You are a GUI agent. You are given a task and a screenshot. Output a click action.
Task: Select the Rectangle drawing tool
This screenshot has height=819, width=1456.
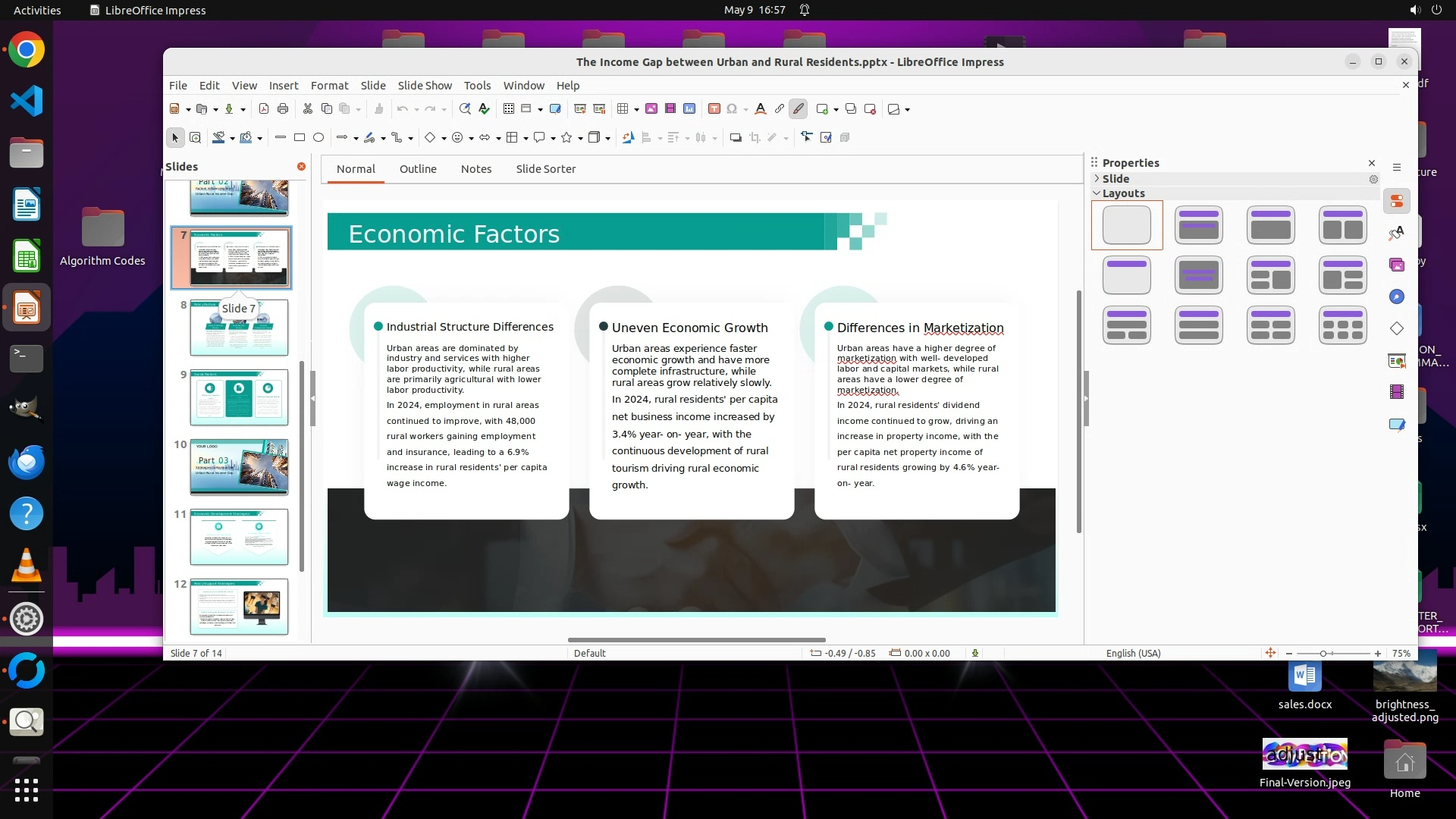300,138
